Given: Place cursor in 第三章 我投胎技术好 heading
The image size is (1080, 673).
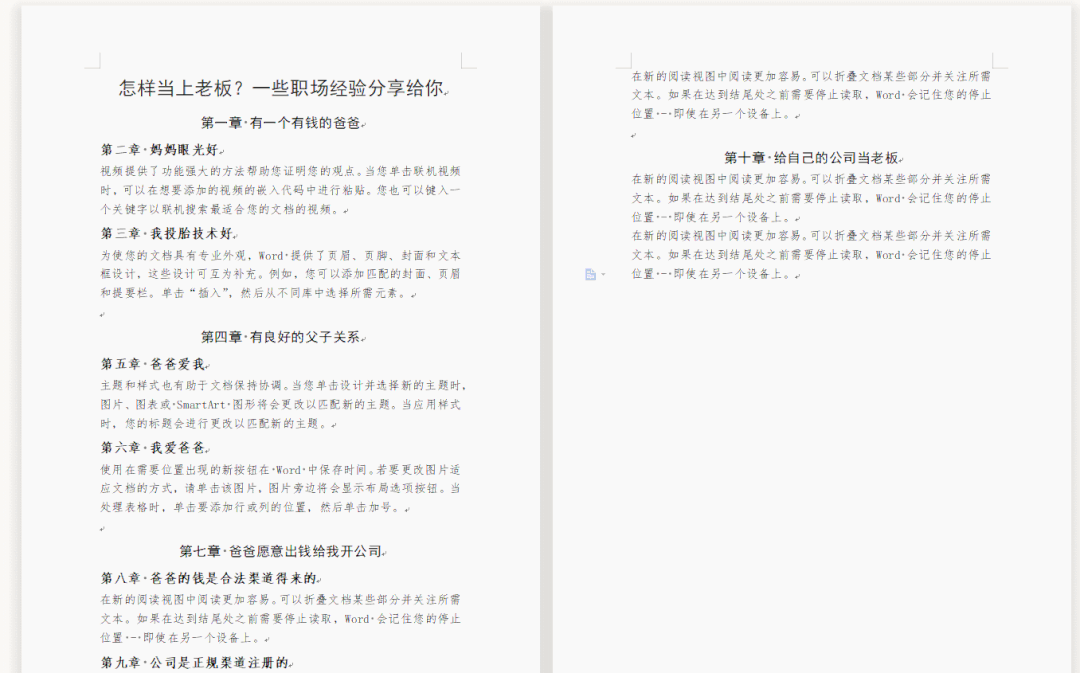Looking at the screenshot, I should [x=167, y=234].
